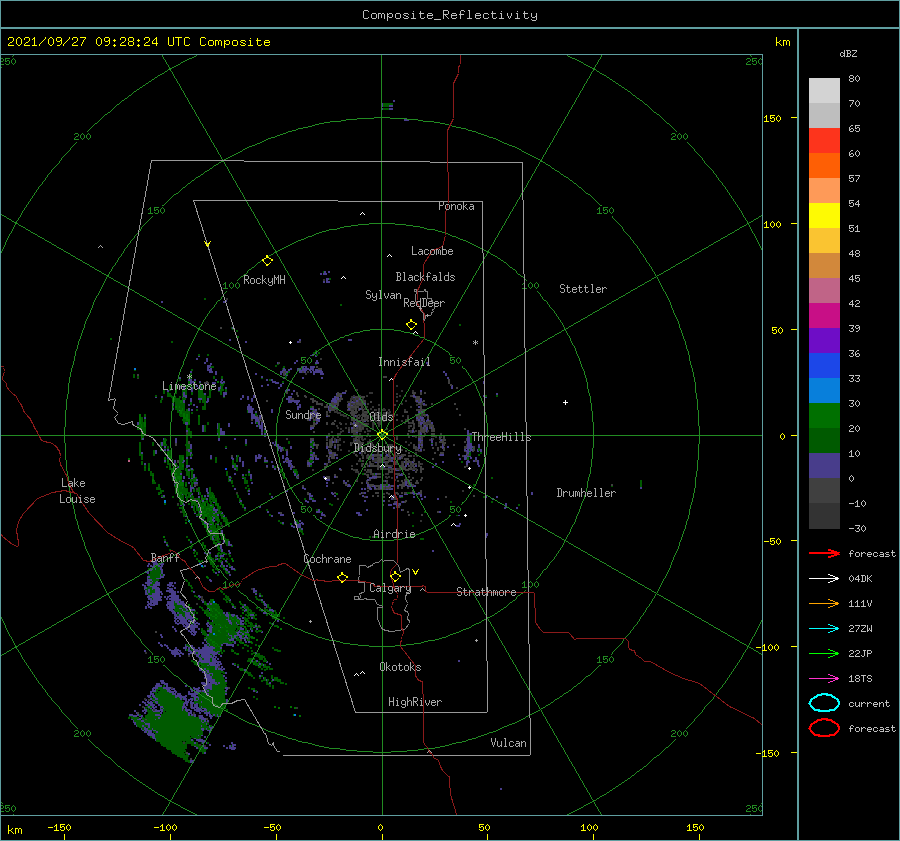Click the Didsbury town label
The width and height of the screenshot is (900, 841).
(x=378, y=448)
